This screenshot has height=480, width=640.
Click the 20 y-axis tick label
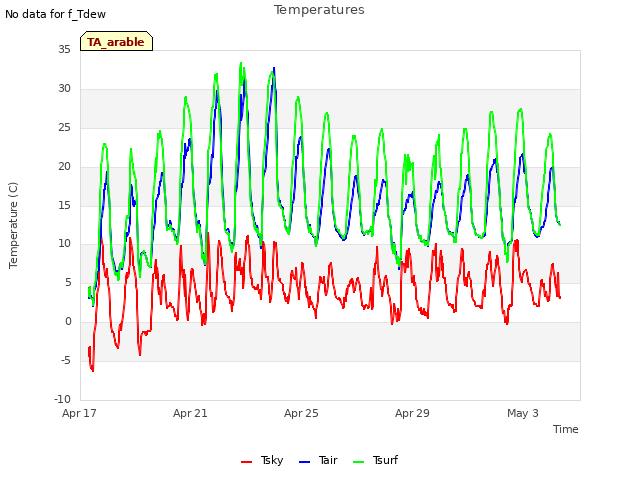[64, 167]
